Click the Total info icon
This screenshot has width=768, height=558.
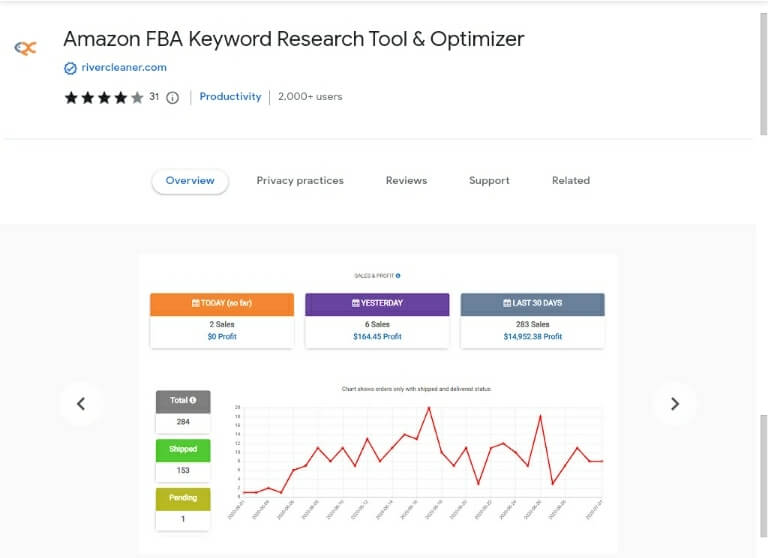coord(193,400)
